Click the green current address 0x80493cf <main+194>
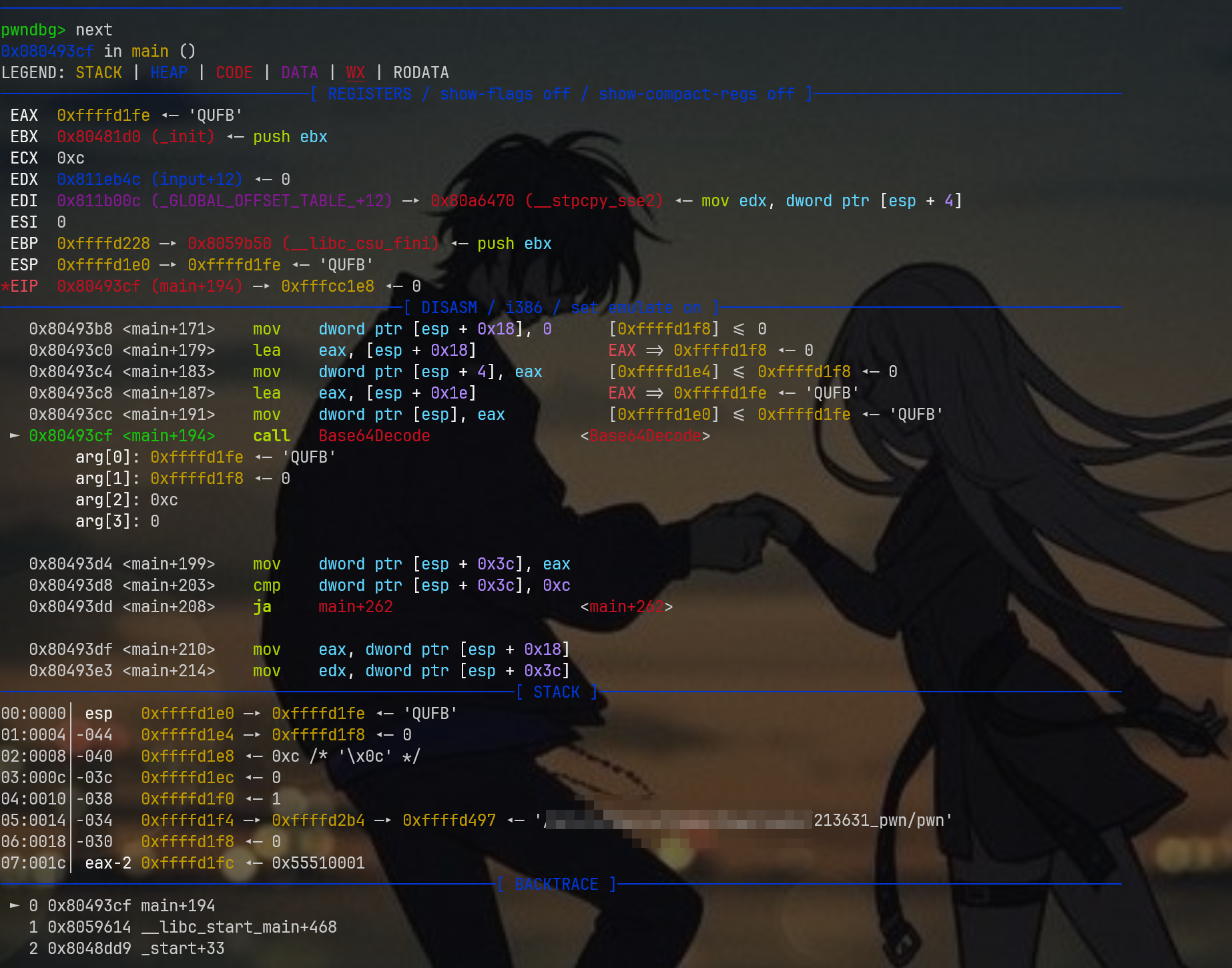This screenshot has width=1232, height=968. coord(122,436)
